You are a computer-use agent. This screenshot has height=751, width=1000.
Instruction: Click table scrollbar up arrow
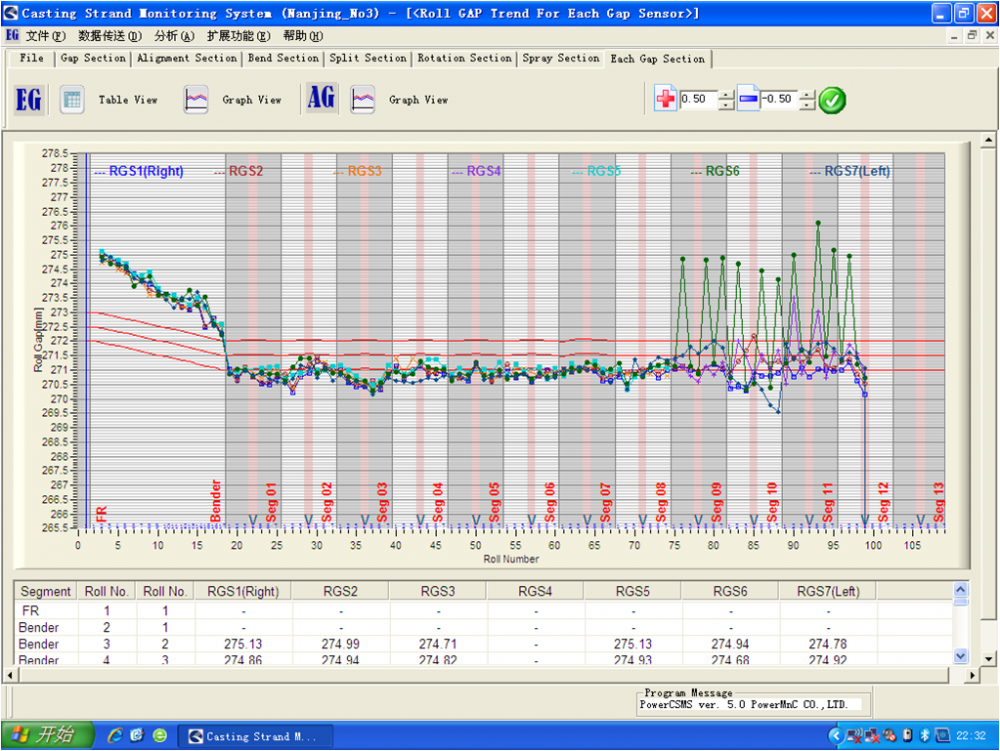point(960,589)
